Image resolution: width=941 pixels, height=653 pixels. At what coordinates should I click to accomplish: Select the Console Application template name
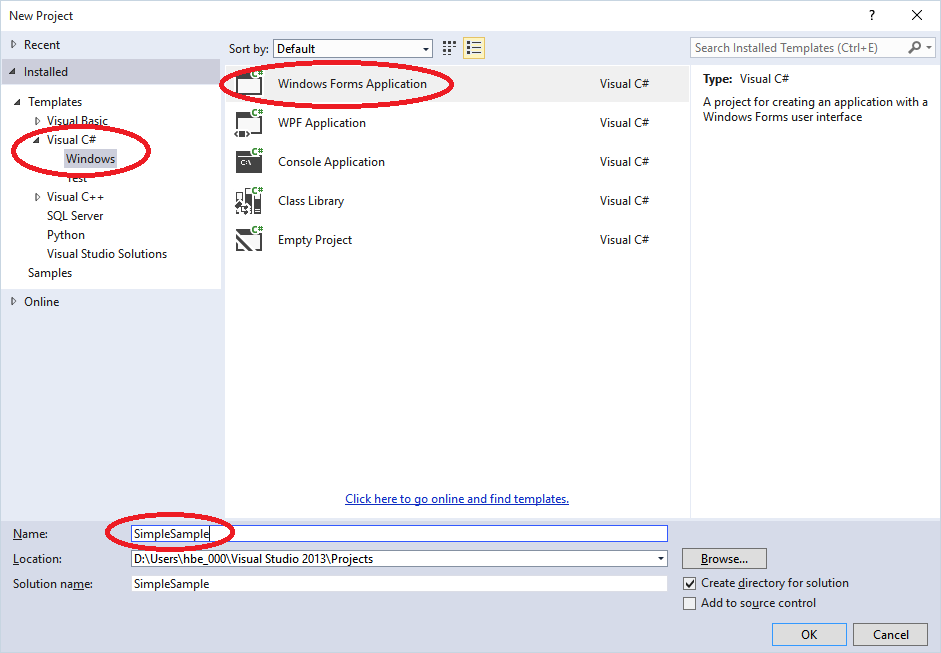tap(331, 162)
